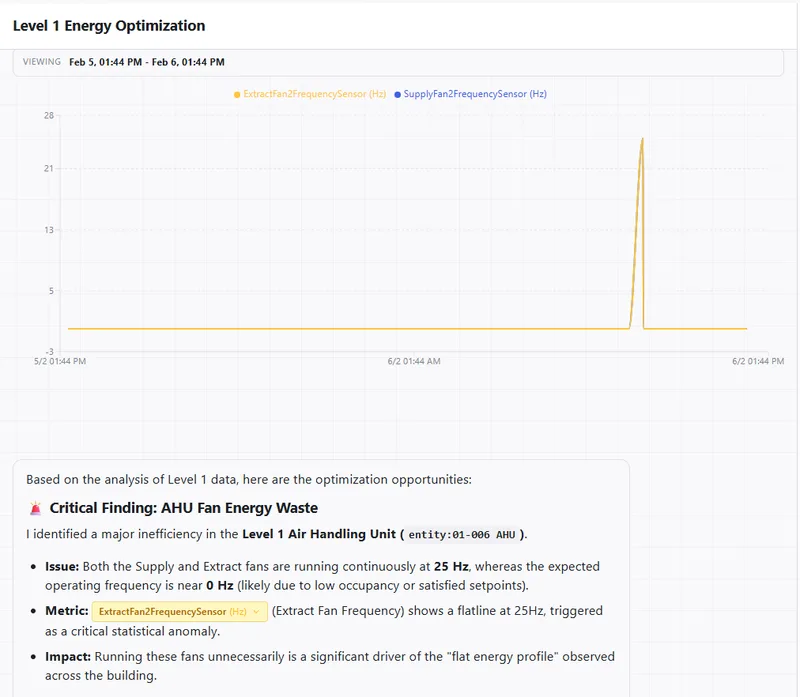Click the VIEWING label in the date bar

point(42,62)
